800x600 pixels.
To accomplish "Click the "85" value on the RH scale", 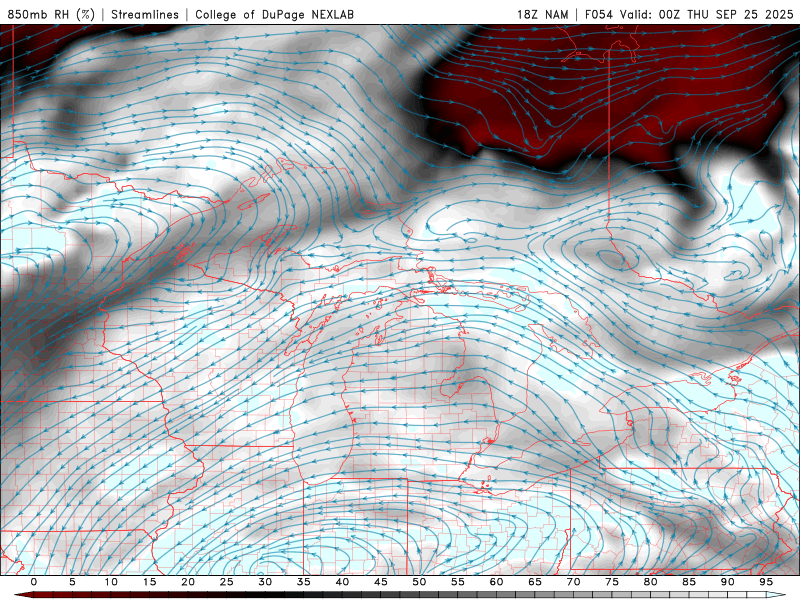I will tap(689, 582).
